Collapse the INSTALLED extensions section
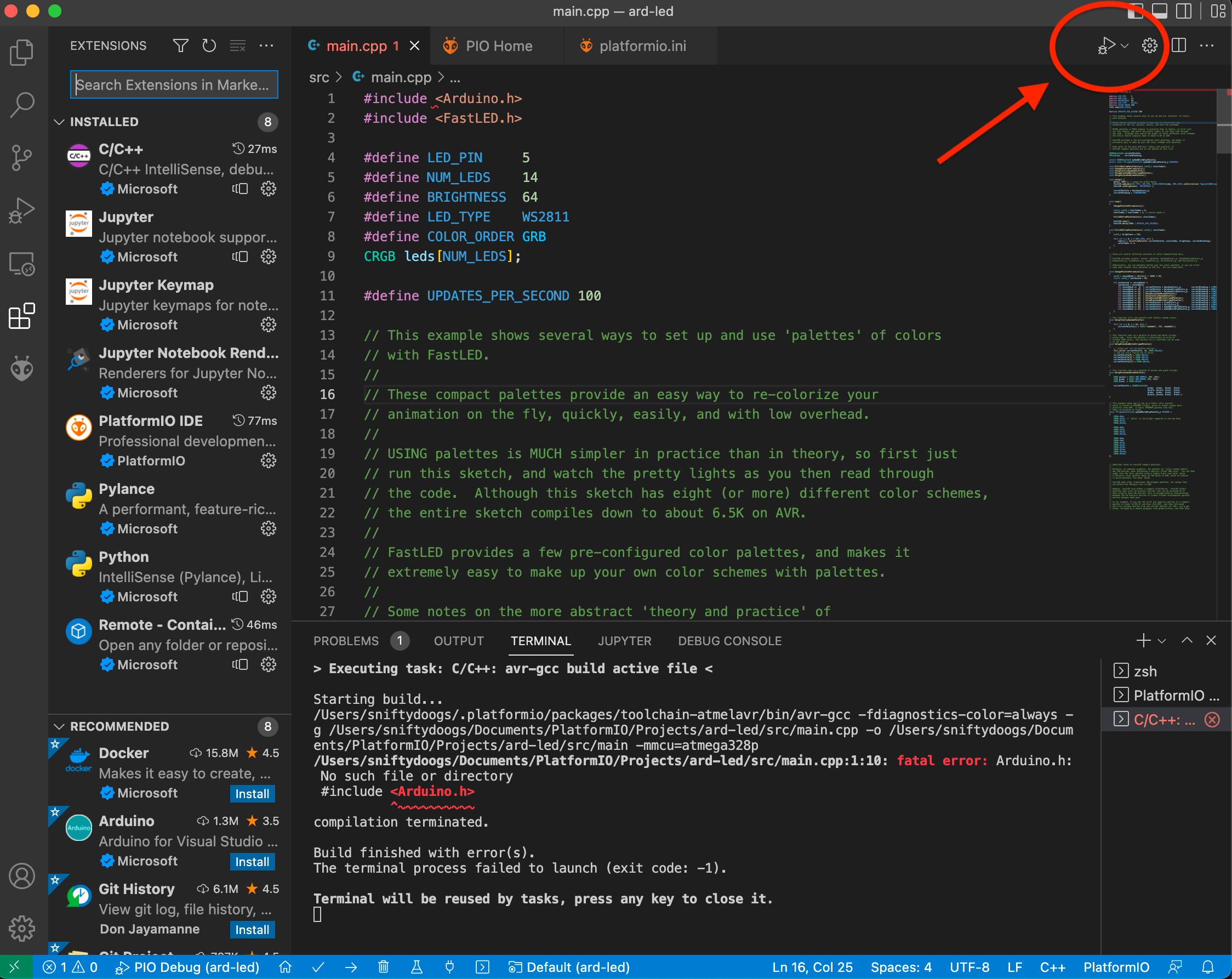This screenshot has width=1232, height=979. [x=59, y=121]
